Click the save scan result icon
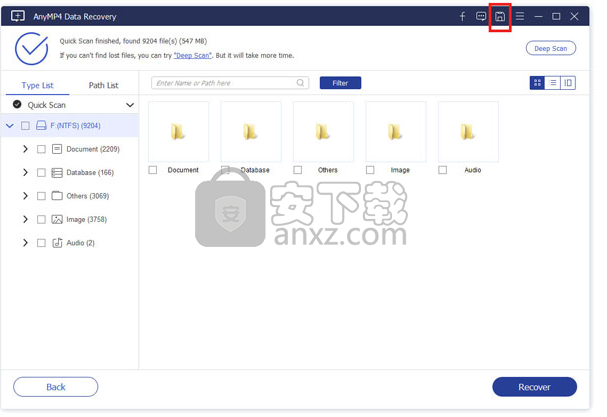Viewport: 607px width, 417px height. (x=500, y=17)
